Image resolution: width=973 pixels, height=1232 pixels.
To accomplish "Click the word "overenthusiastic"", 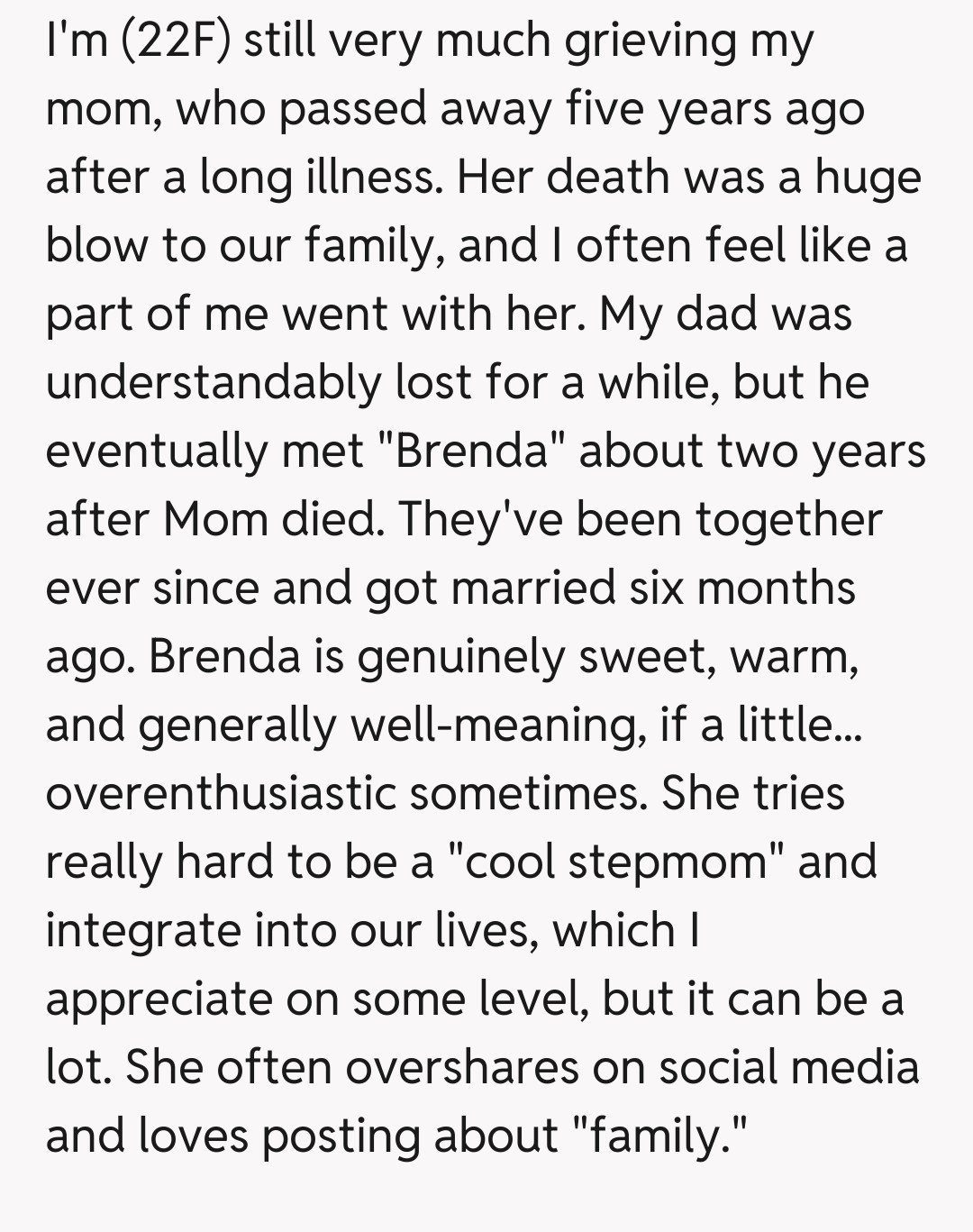I will (x=222, y=794).
